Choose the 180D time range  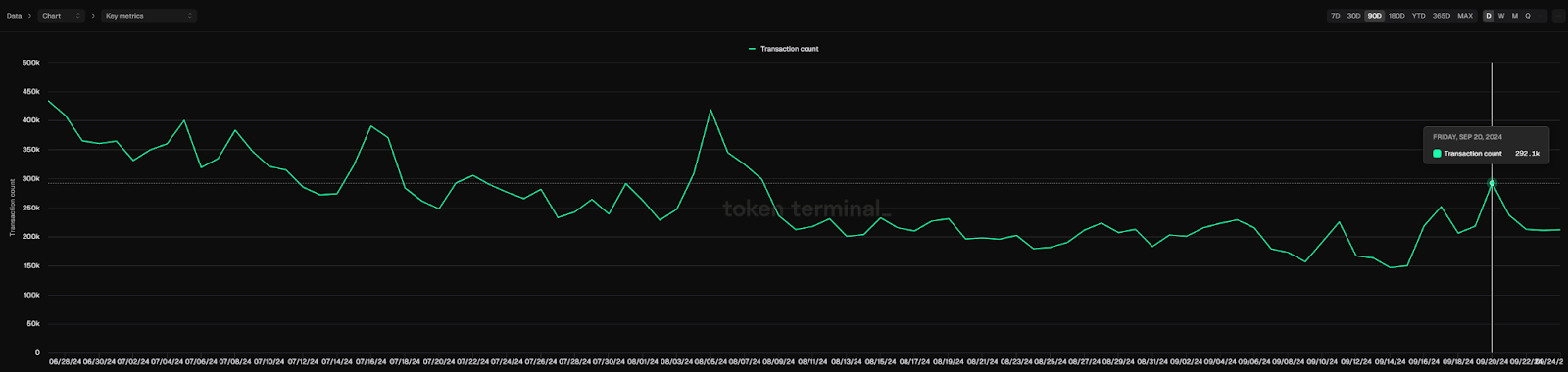click(x=1396, y=16)
